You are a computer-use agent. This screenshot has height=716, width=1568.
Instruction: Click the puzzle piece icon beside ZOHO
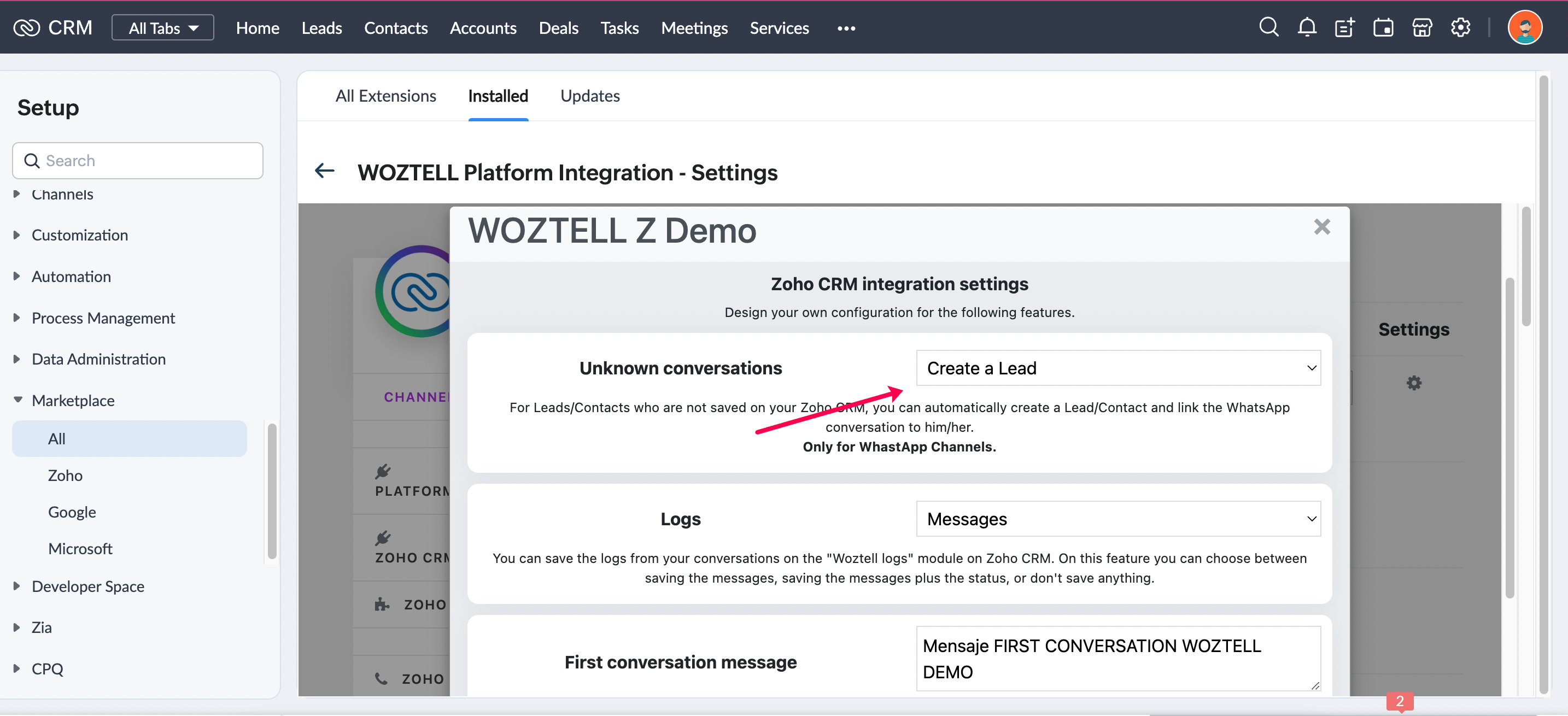[x=382, y=604]
